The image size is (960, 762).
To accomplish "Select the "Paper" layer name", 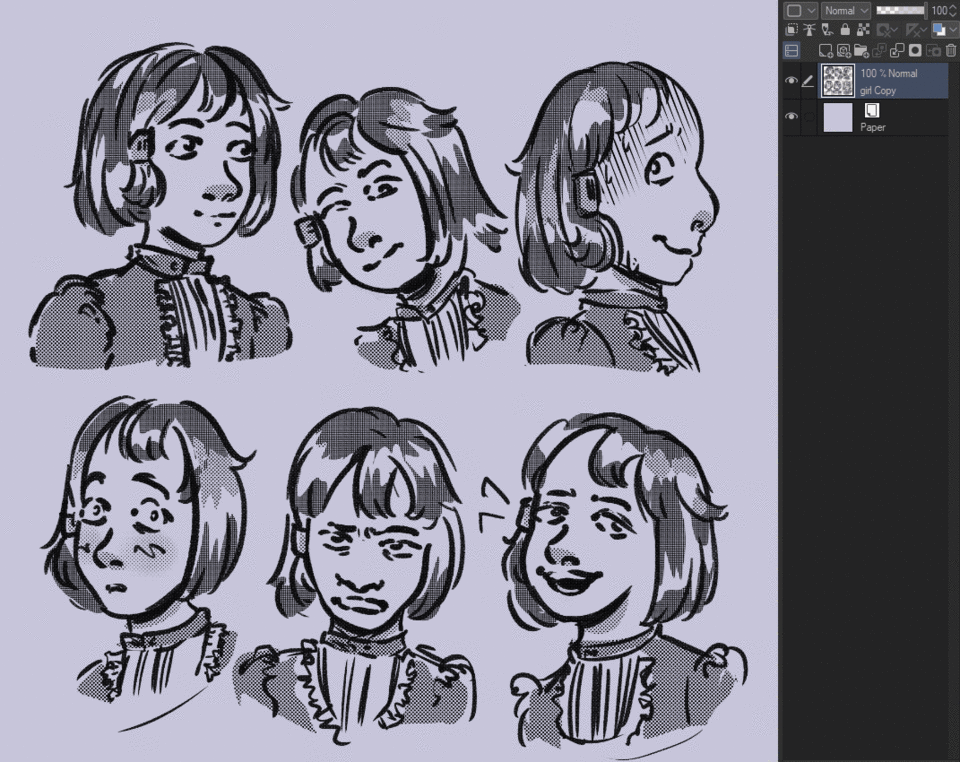I will [872, 127].
